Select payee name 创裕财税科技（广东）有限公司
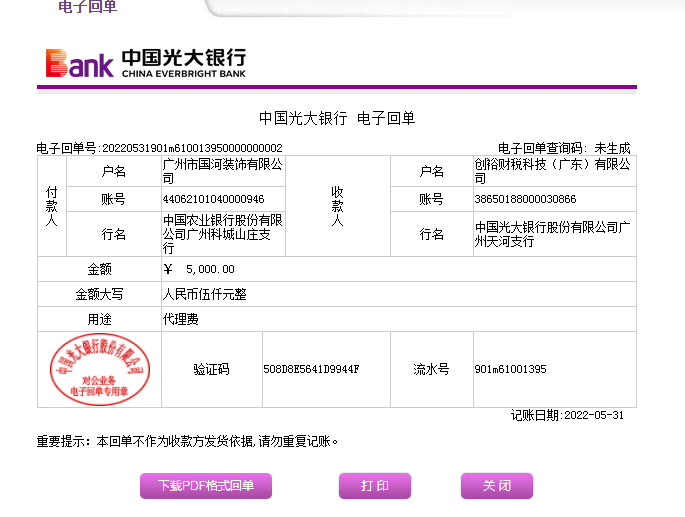 pyautogui.click(x=553, y=171)
